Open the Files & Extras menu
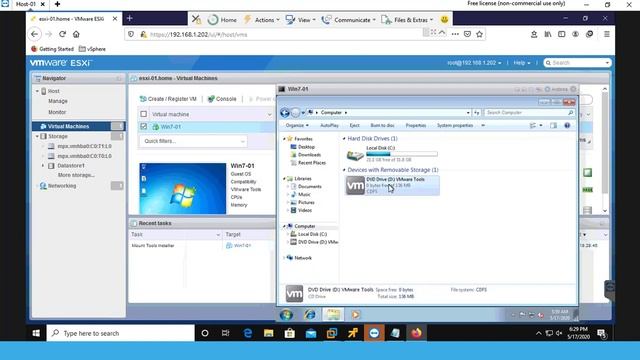Image resolution: width=640 pixels, height=360 pixels. click(407, 20)
